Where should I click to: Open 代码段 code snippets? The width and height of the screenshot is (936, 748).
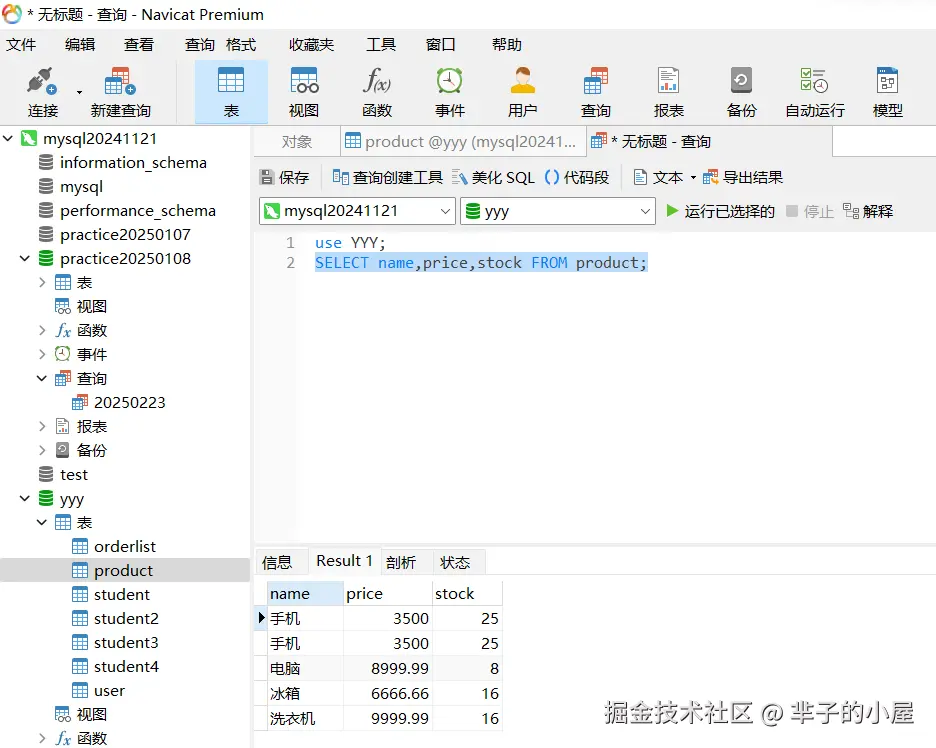(x=577, y=177)
